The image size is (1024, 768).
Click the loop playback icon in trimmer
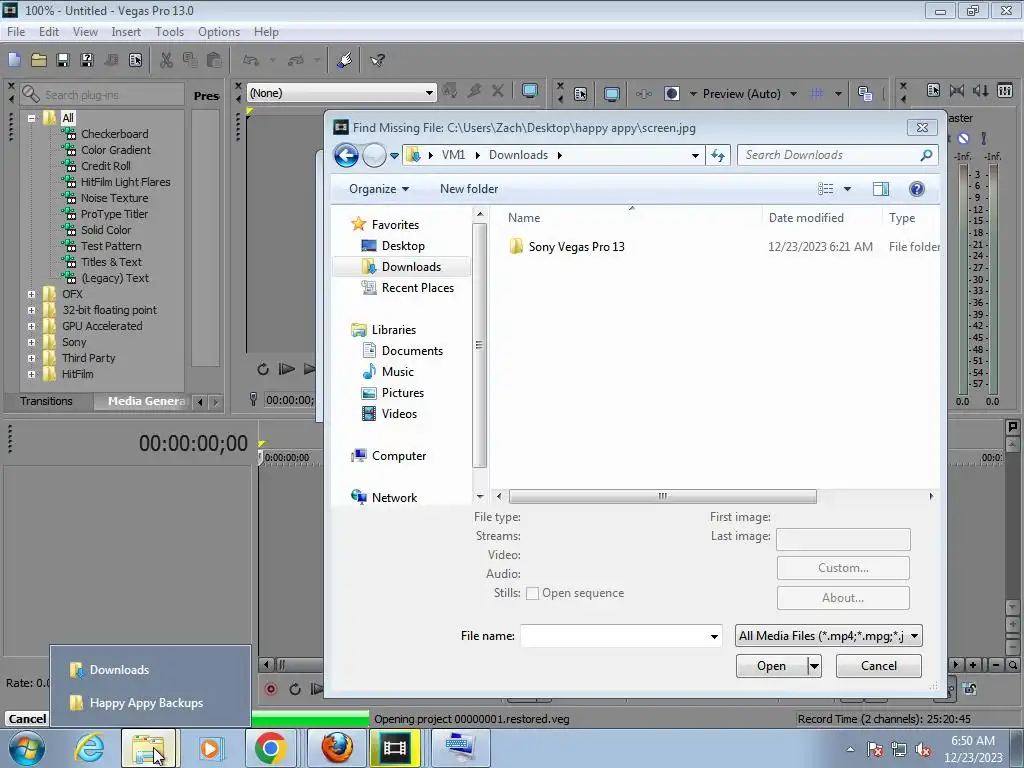pos(263,369)
